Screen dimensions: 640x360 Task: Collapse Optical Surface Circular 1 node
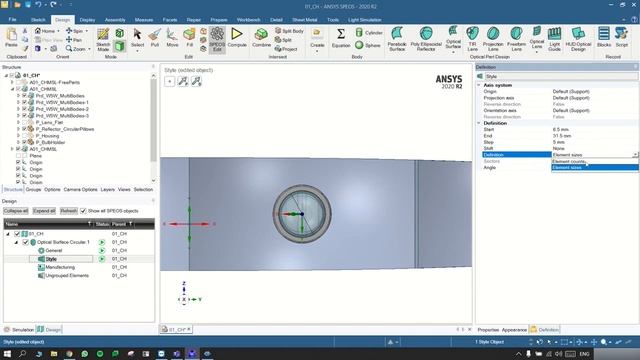pyautogui.click(x=16, y=242)
